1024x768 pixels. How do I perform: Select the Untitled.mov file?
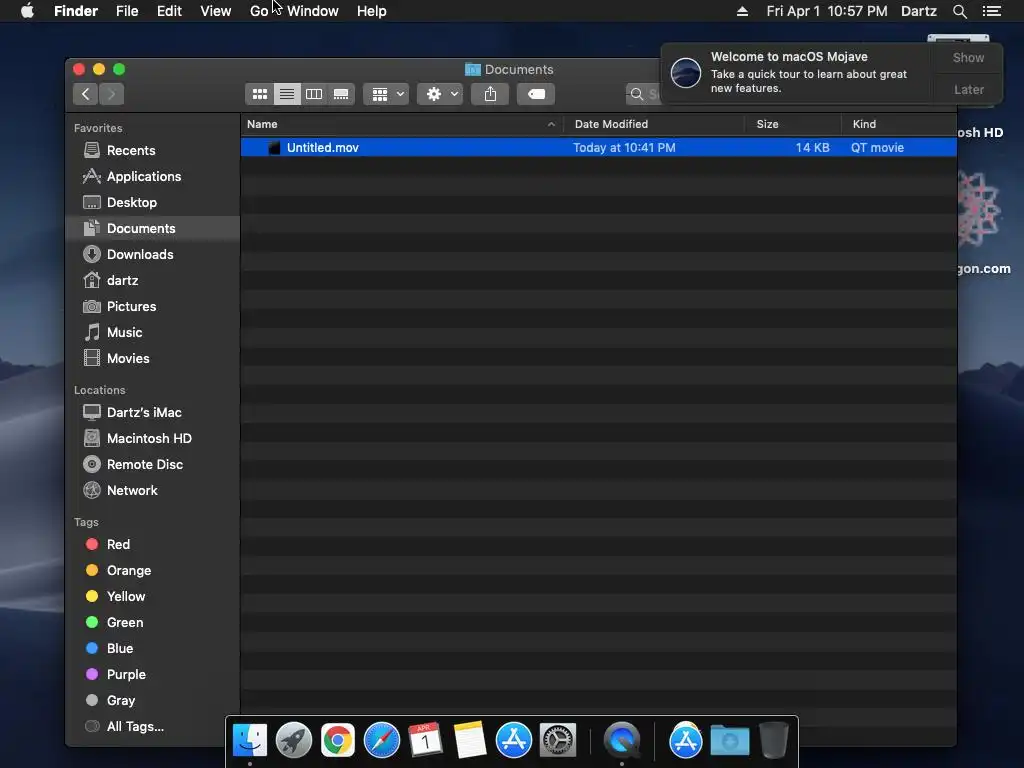pyautogui.click(x=598, y=148)
